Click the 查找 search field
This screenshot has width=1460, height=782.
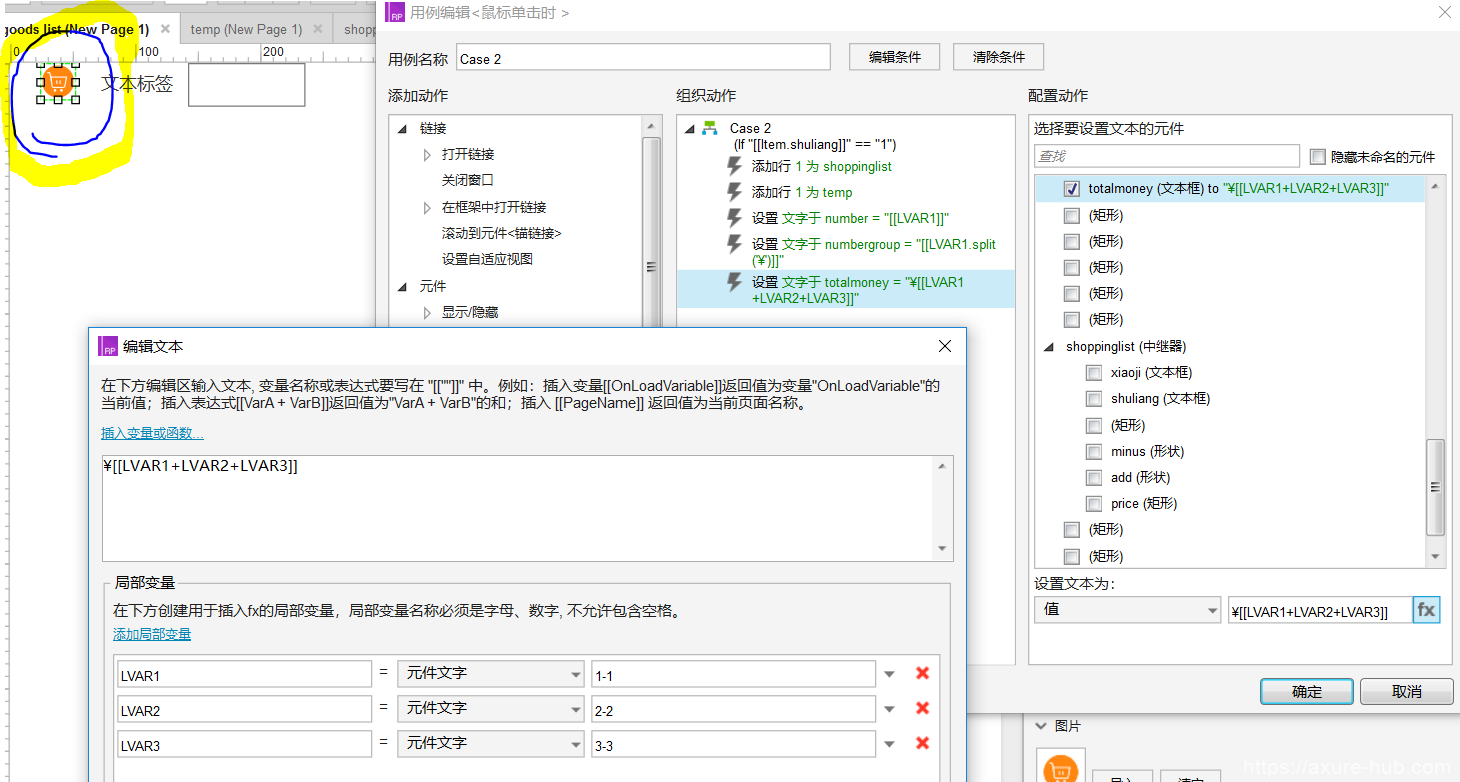[1166, 157]
